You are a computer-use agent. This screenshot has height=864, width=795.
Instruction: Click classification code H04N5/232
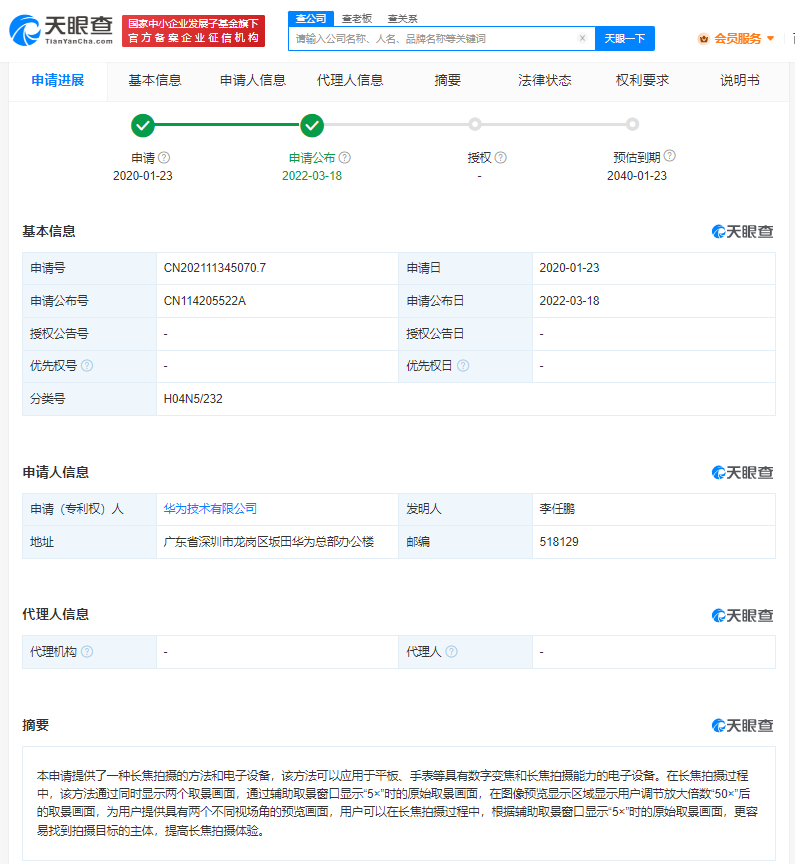(x=193, y=398)
